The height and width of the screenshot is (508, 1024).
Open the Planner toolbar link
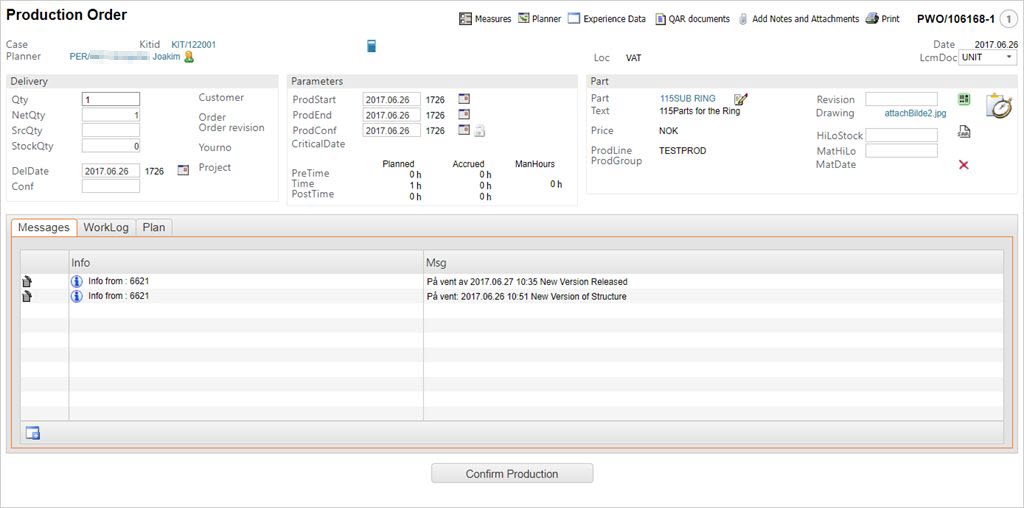540,19
